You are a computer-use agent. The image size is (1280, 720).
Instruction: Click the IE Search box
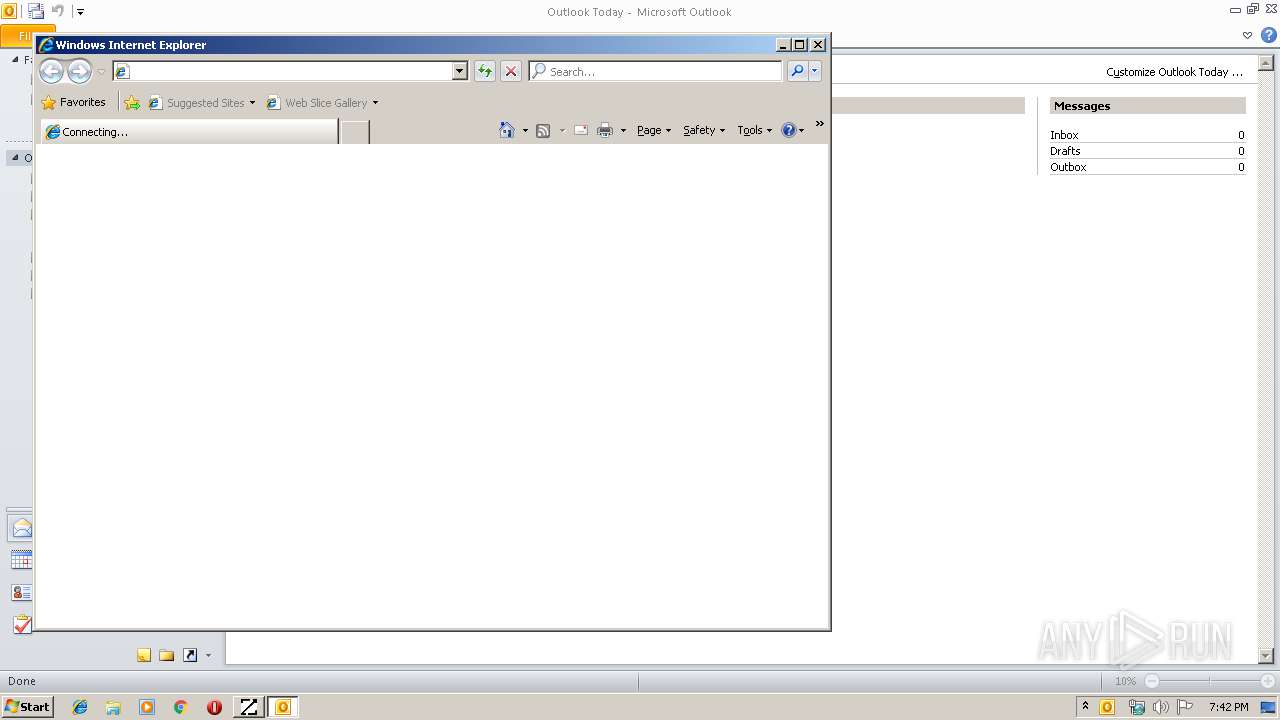tap(655, 71)
